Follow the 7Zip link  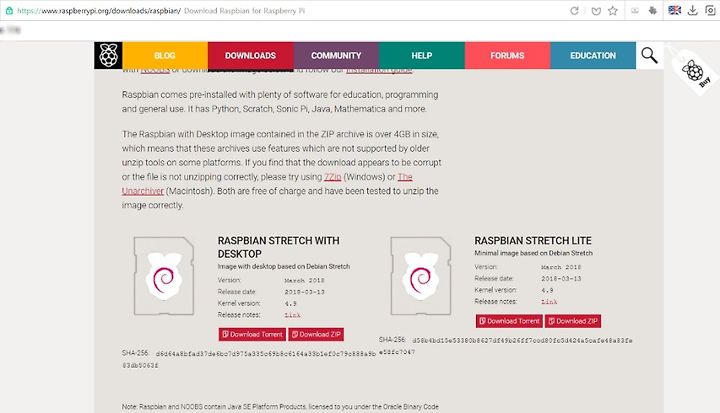[x=332, y=177]
